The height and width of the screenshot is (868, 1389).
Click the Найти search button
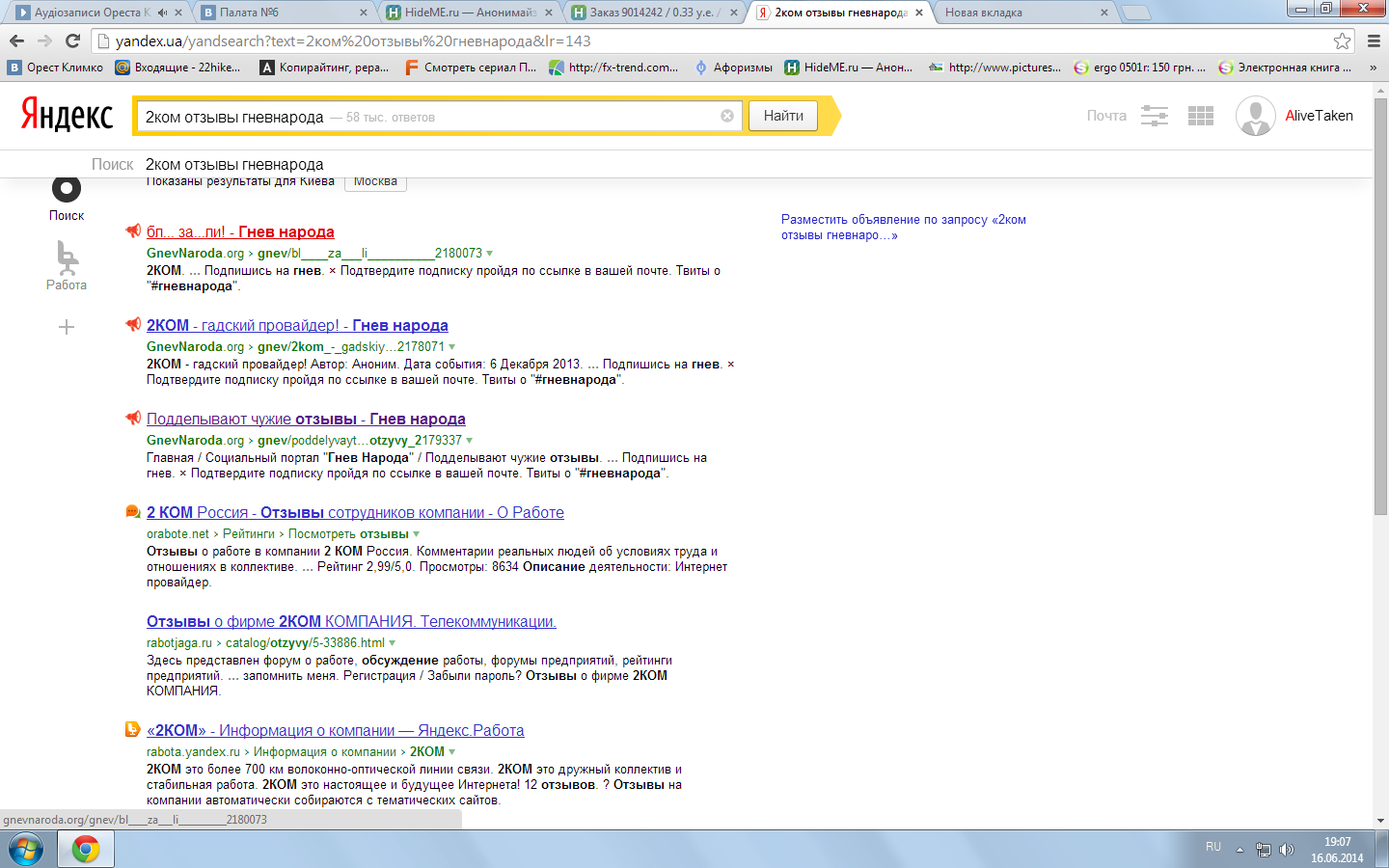pyautogui.click(x=783, y=116)
